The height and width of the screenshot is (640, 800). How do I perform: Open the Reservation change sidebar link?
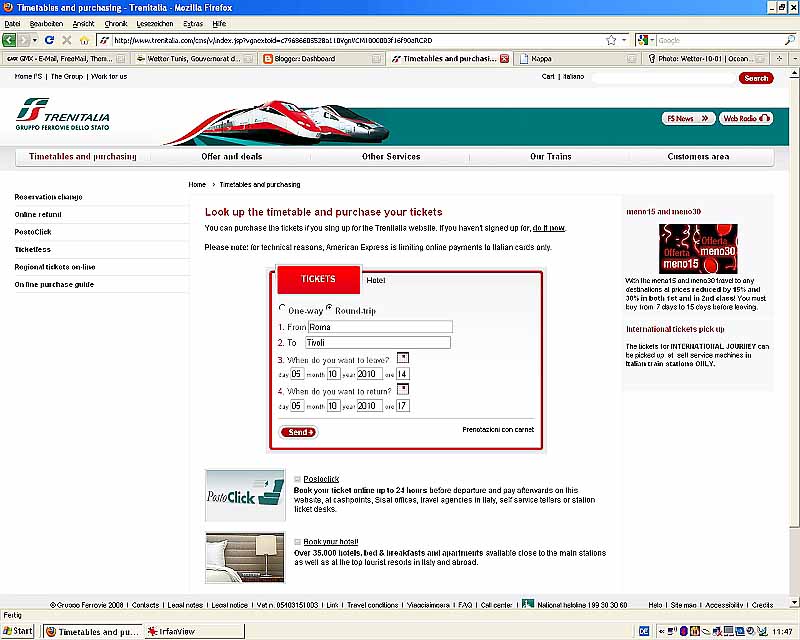[48, 197]
